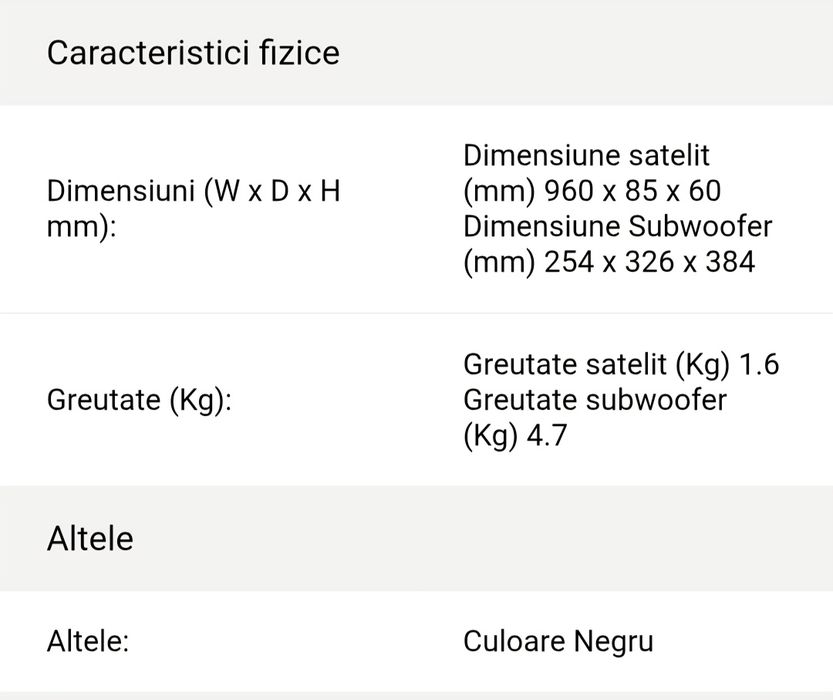This screenshot has width=833, height=700.
Task: Click the Altele: row label
Action: 88,641
